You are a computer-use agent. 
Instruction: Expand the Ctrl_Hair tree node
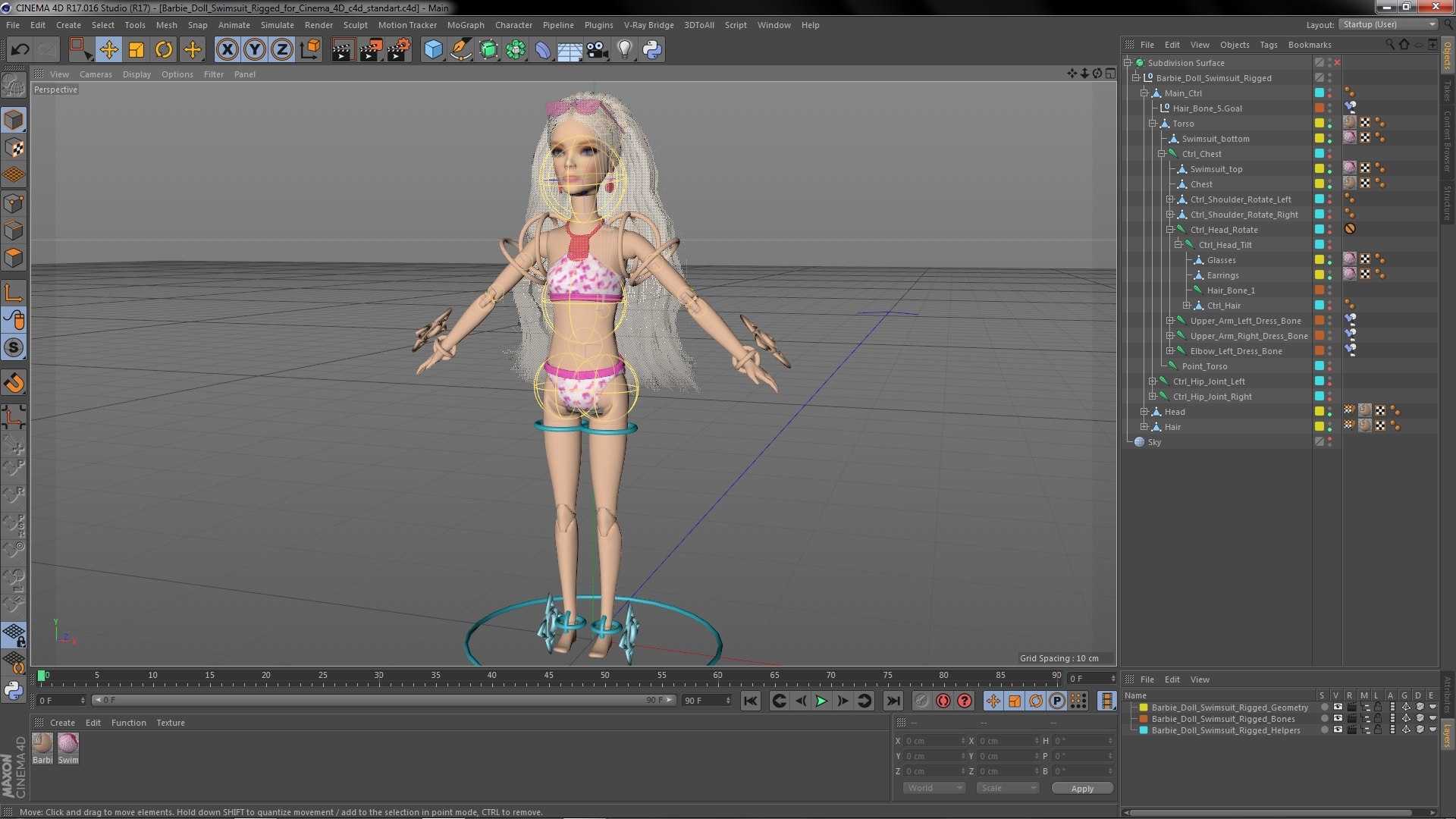click(1186, 306)
